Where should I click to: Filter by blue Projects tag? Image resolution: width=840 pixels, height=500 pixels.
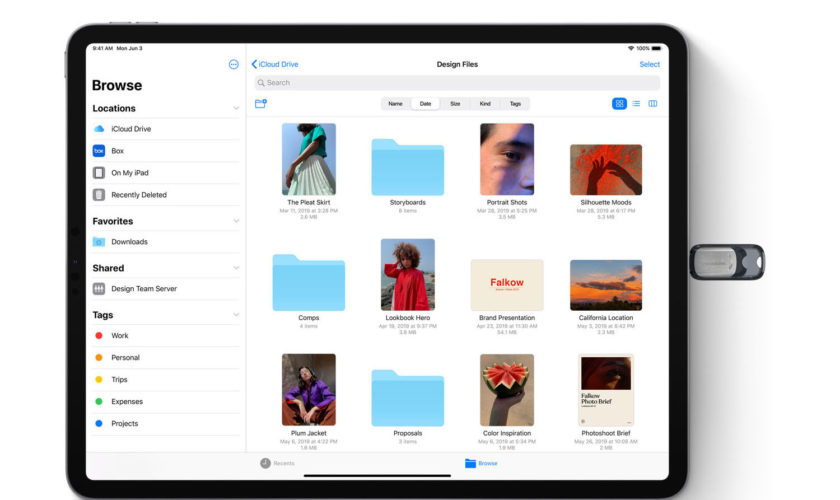[x=99, y=424]
